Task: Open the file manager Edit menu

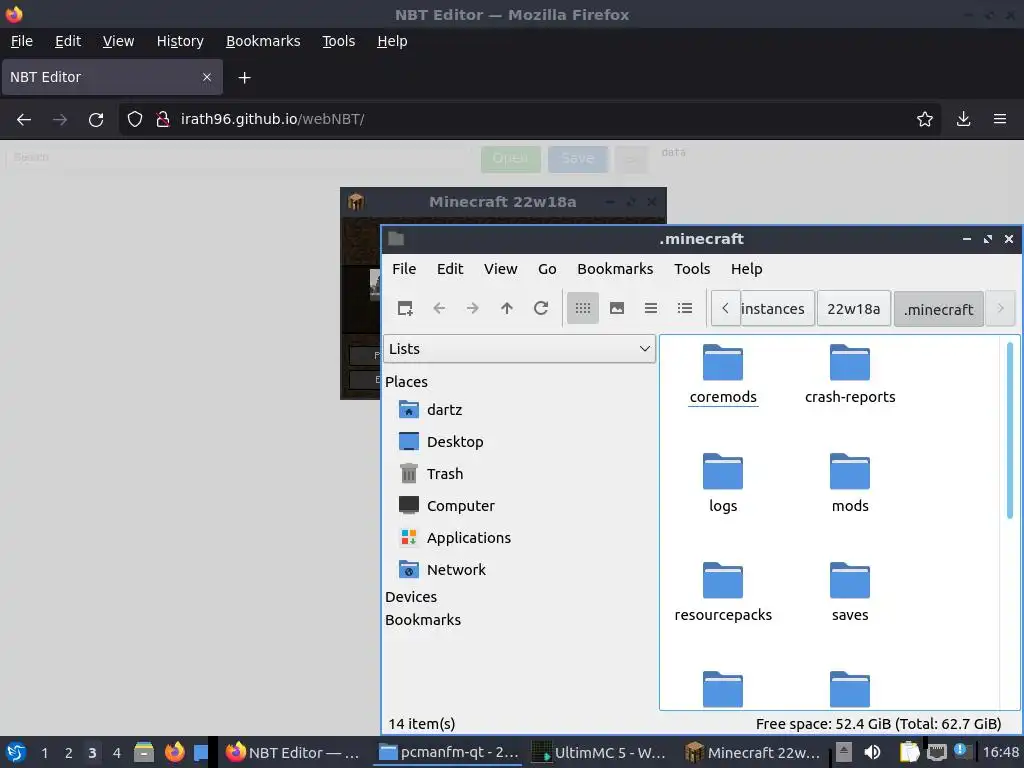Action: tap(450, 269)
